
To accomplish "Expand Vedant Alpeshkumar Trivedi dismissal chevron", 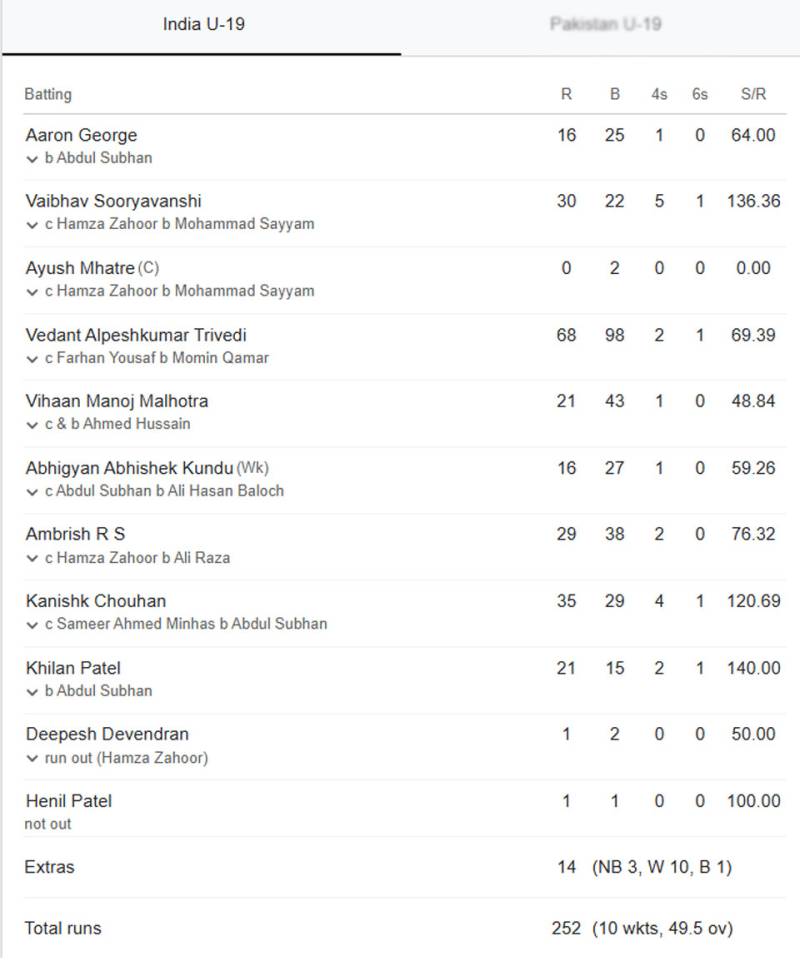I will pos(32,359).
